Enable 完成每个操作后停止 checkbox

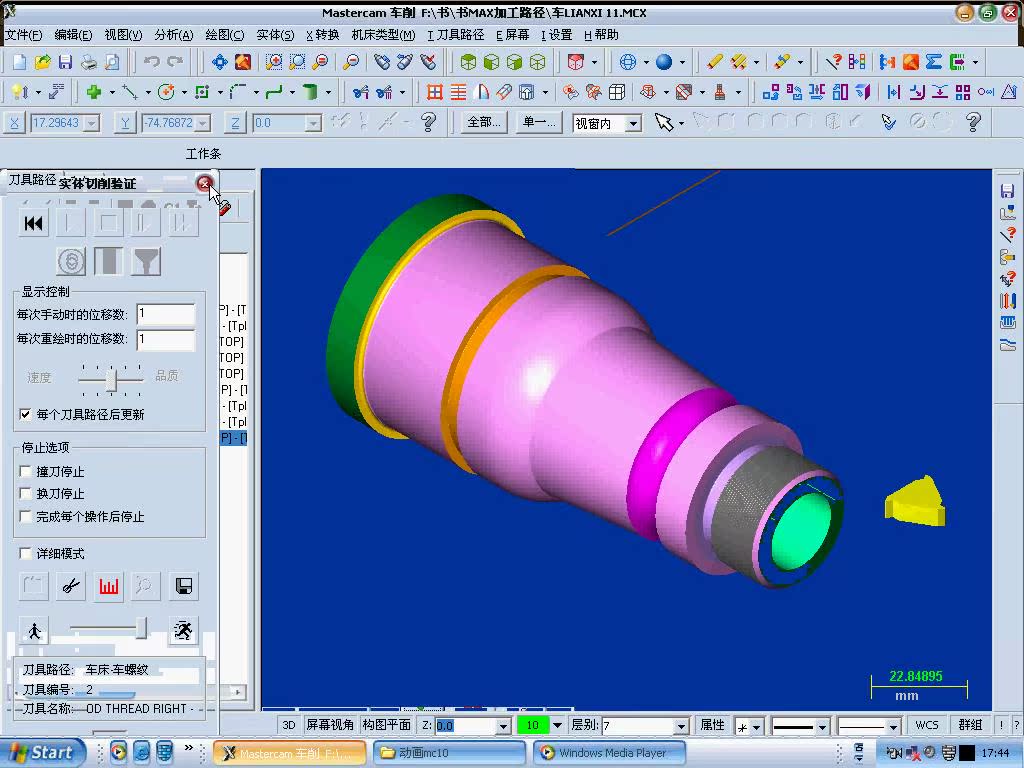[25, 516]
